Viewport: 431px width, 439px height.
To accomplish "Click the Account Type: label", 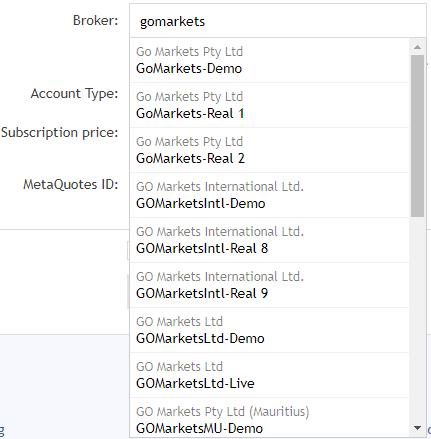I will (x=74, y=93).
